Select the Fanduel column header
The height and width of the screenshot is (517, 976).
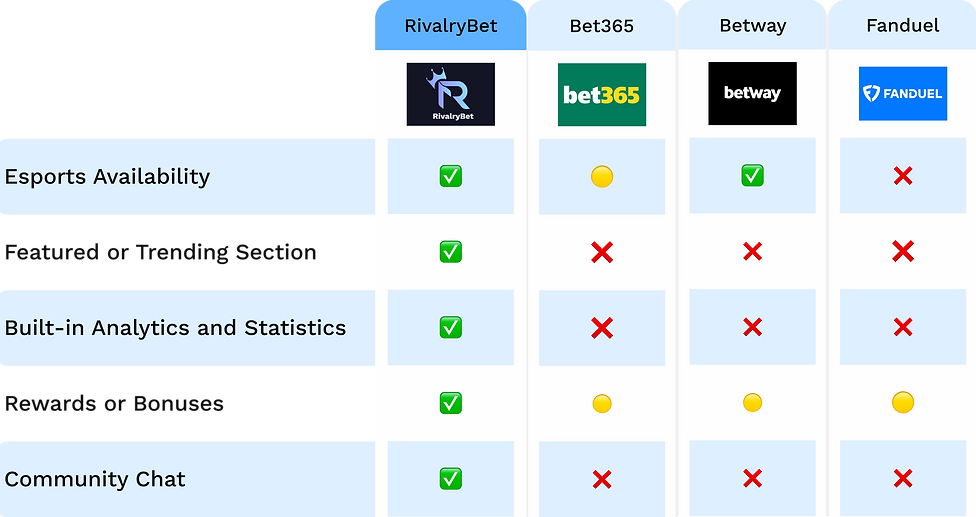click(903, 26)
